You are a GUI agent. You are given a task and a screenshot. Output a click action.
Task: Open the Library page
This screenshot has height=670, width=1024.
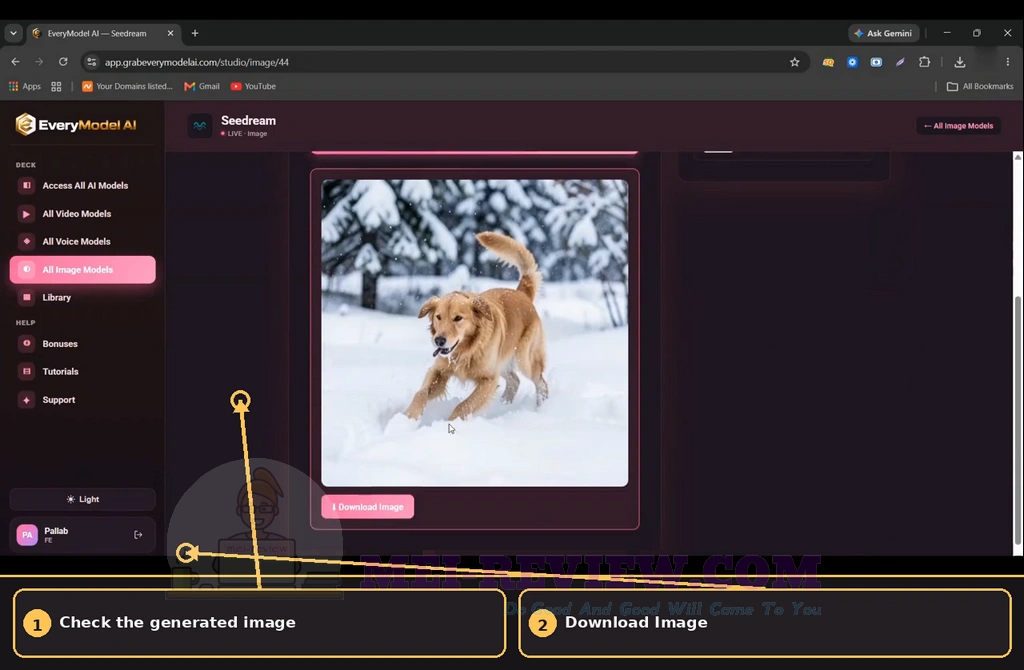tap(82, 297)
